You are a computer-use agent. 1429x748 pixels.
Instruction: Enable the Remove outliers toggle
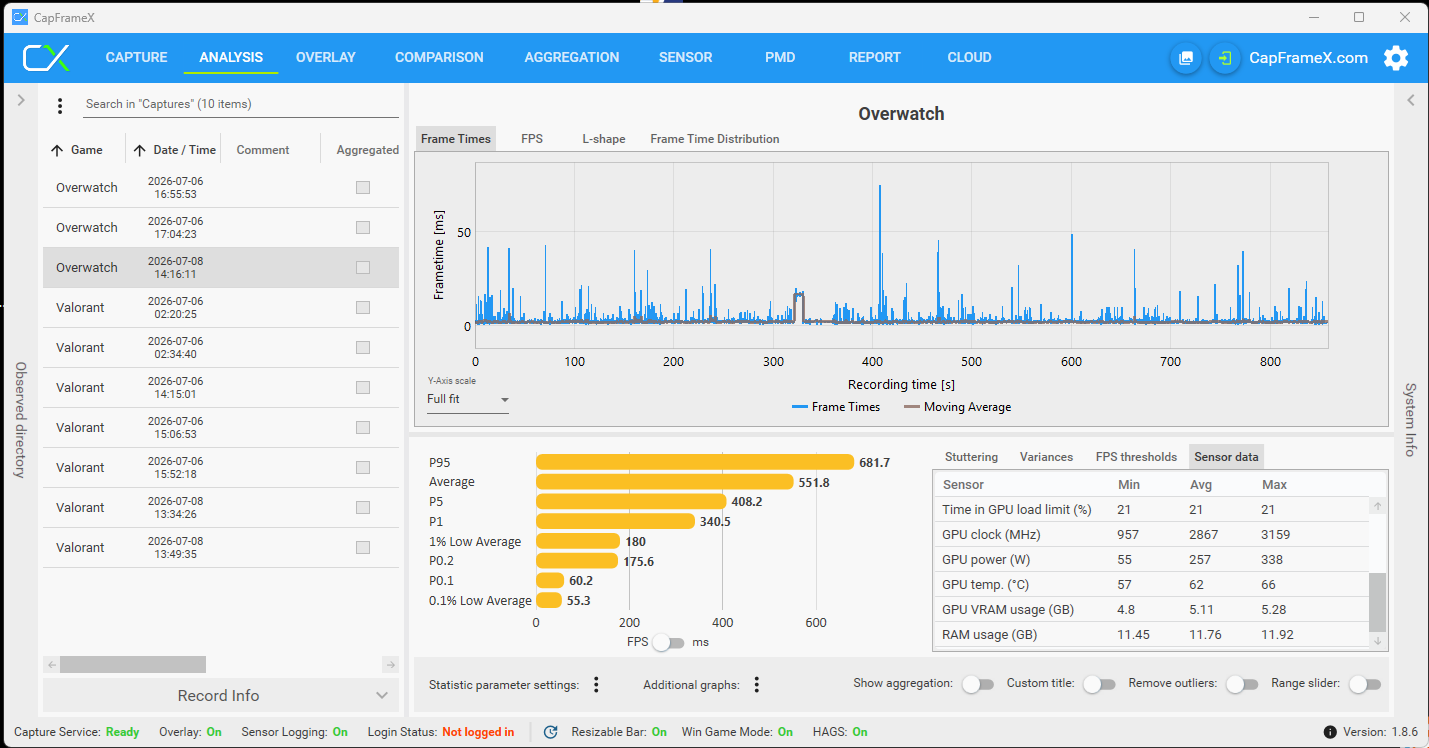click(x=1242, y=684)
